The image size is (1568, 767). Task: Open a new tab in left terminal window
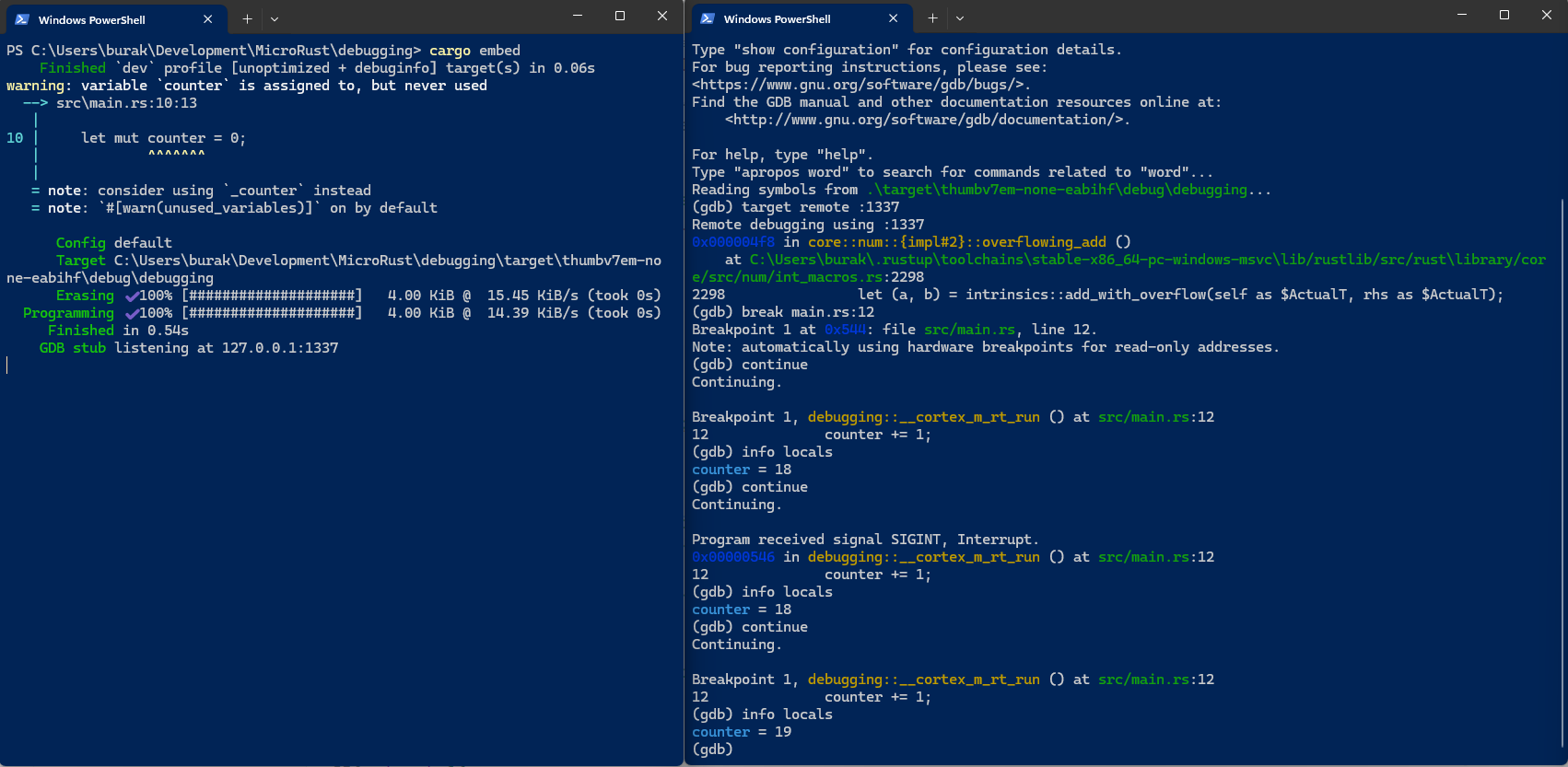click(247, 19)
